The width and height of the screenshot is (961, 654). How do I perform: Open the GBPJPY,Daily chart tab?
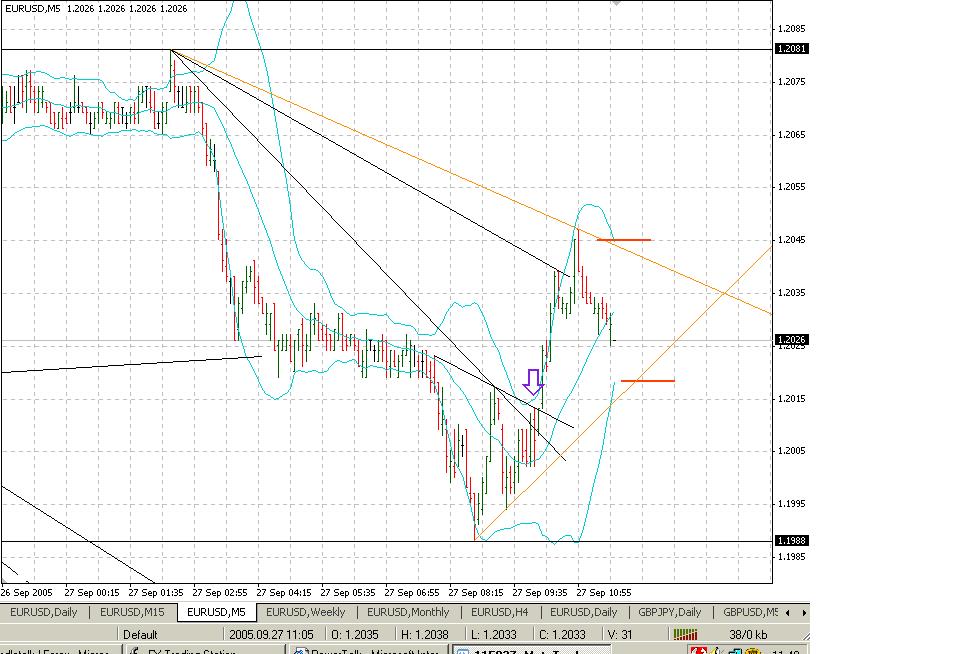[x=669, y=612]
